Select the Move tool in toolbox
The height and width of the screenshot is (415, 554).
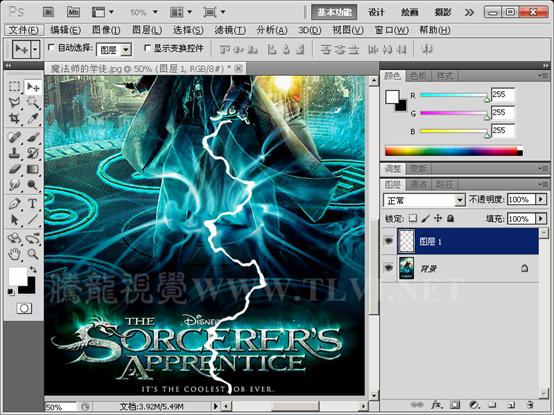[33, 87]
